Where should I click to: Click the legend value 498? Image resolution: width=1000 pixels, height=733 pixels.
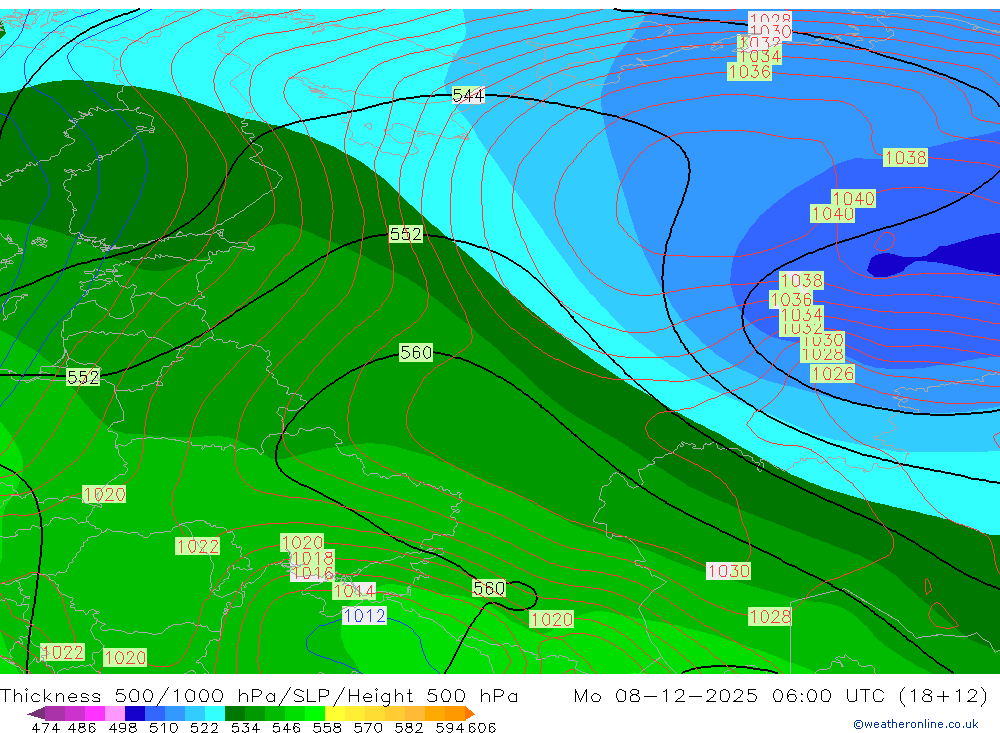pyautogui.click(x=123, y=727)
